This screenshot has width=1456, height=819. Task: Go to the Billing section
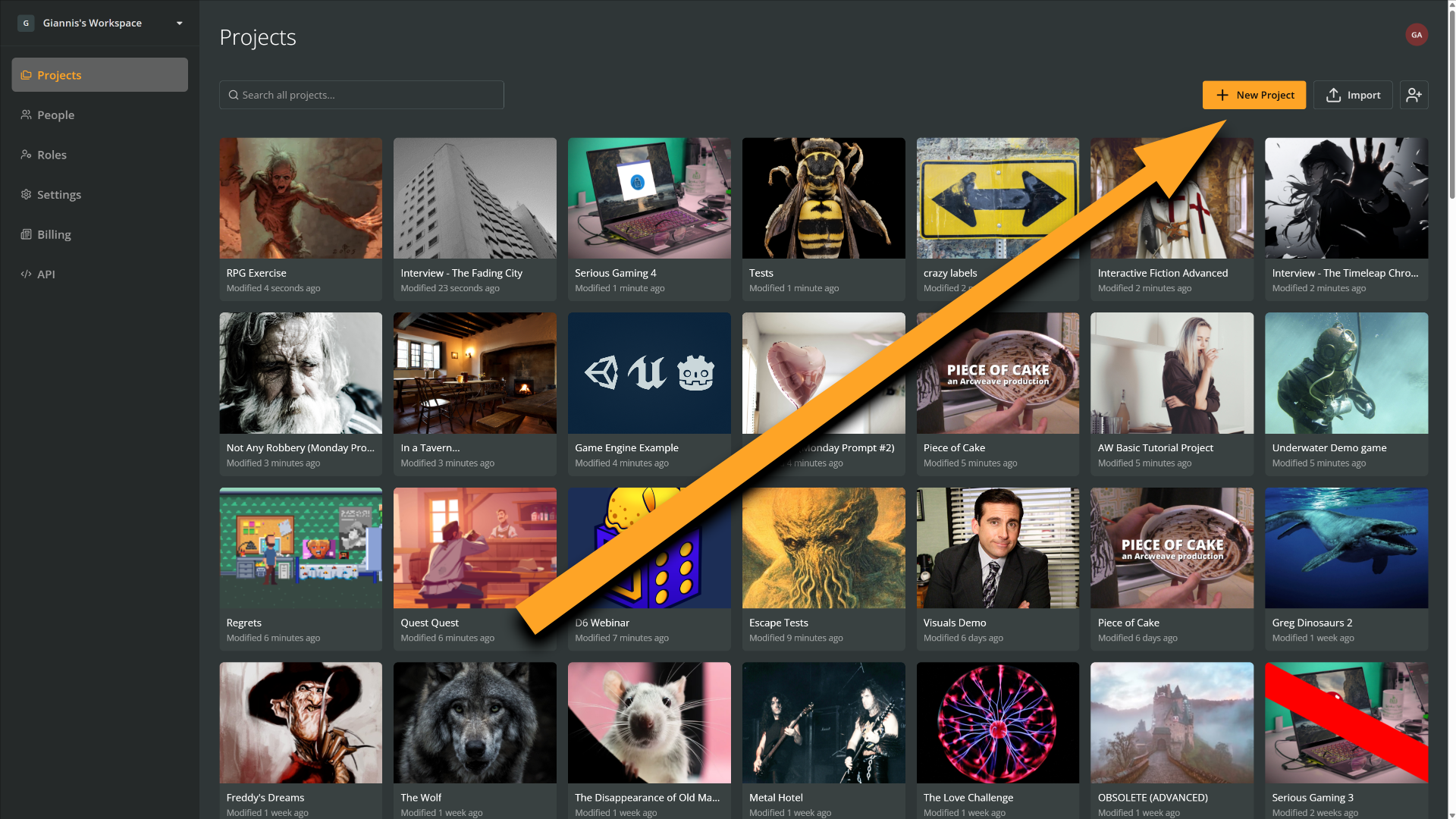[x=54, y=234]
